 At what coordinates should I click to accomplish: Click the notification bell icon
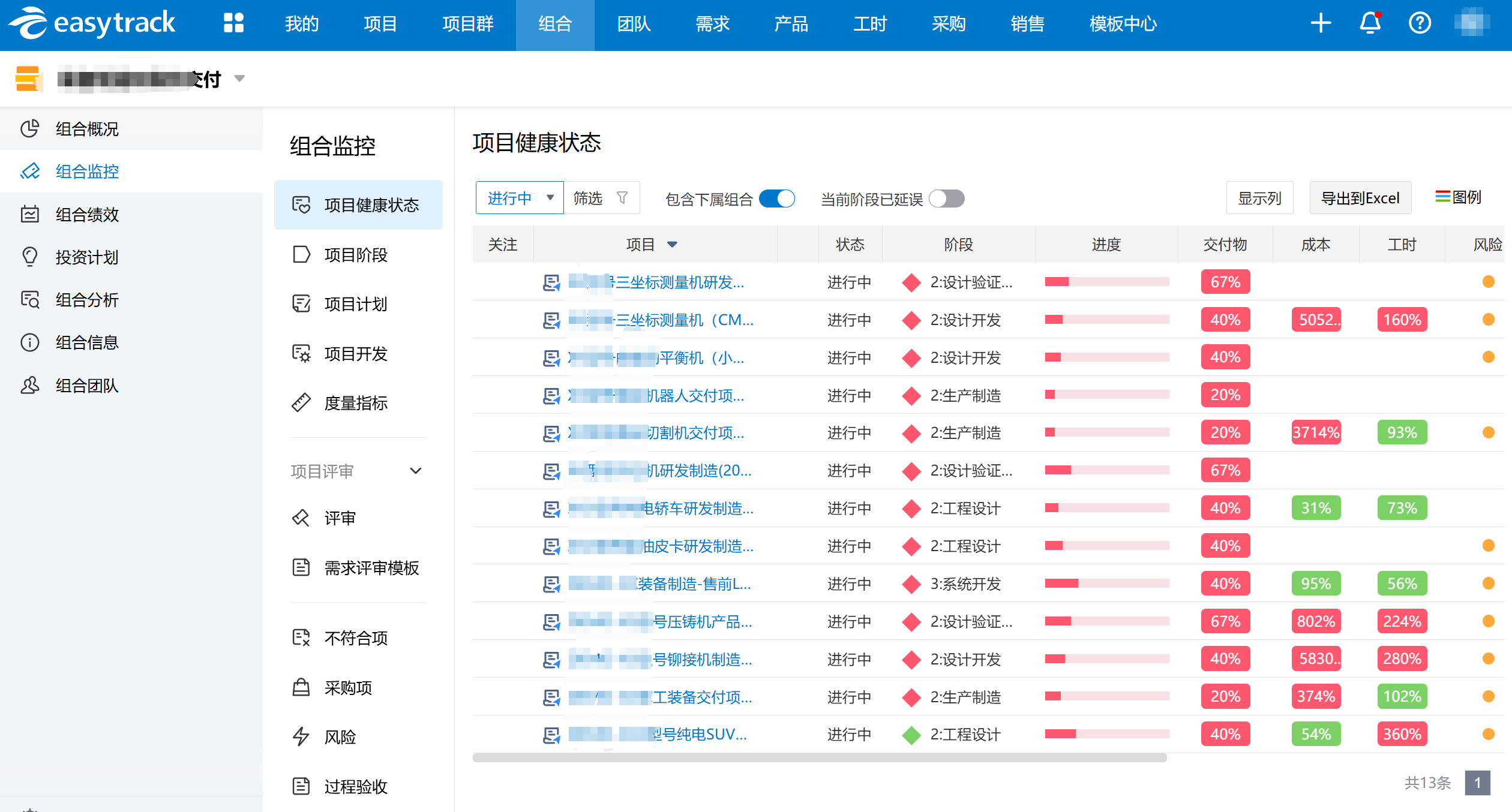click(1370, 23)
